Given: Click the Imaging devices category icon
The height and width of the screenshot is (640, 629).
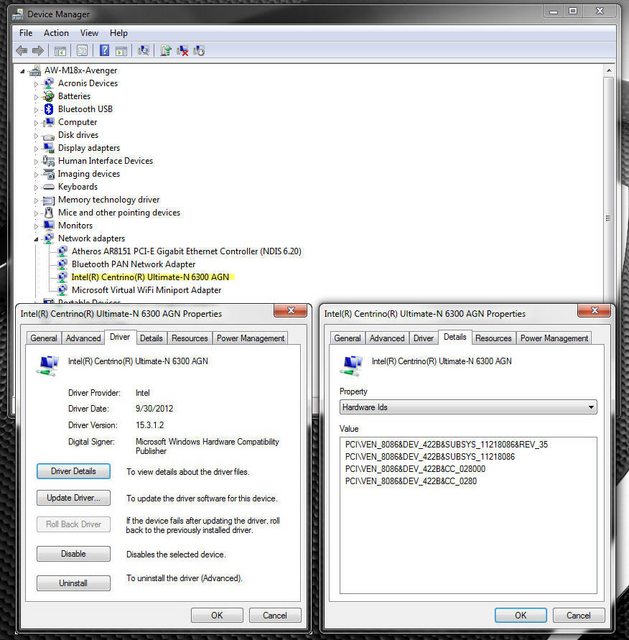Looking at the screenshot, I should point(49,174).
